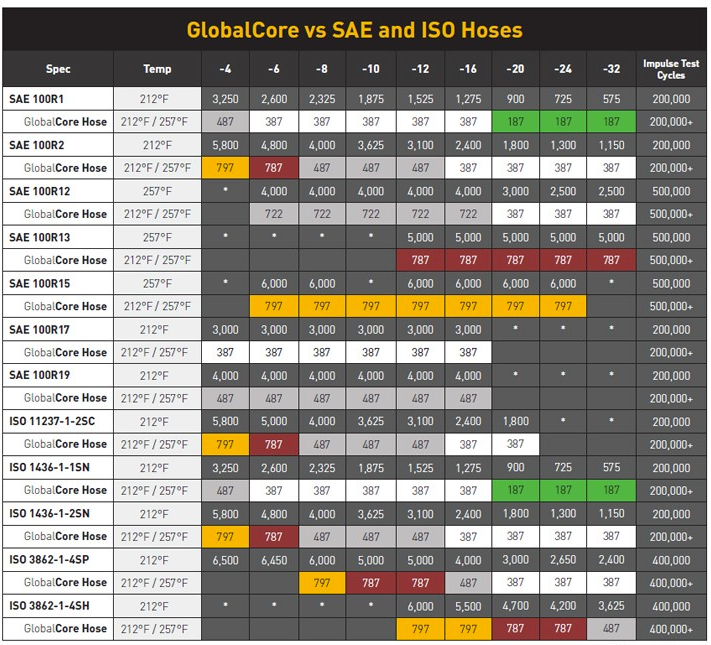Click '3,250' in the SAE 100R1 row
Image resolution: width=711 pixels, height=645 pixels.
click(x=225, y=99)
